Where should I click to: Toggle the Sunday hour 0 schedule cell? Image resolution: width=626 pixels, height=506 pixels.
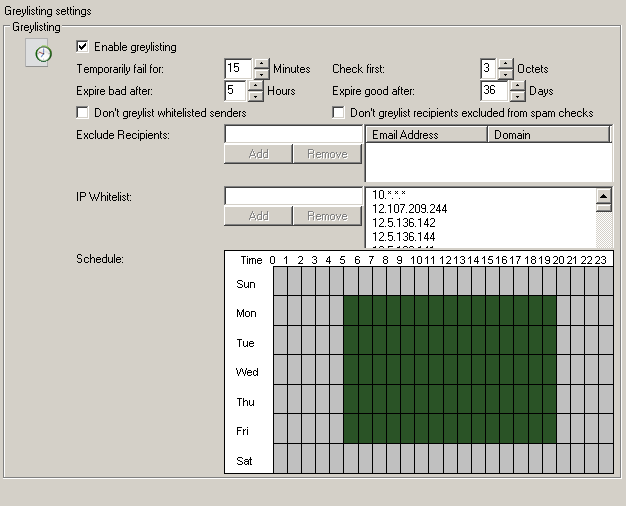tap(280, 284)
